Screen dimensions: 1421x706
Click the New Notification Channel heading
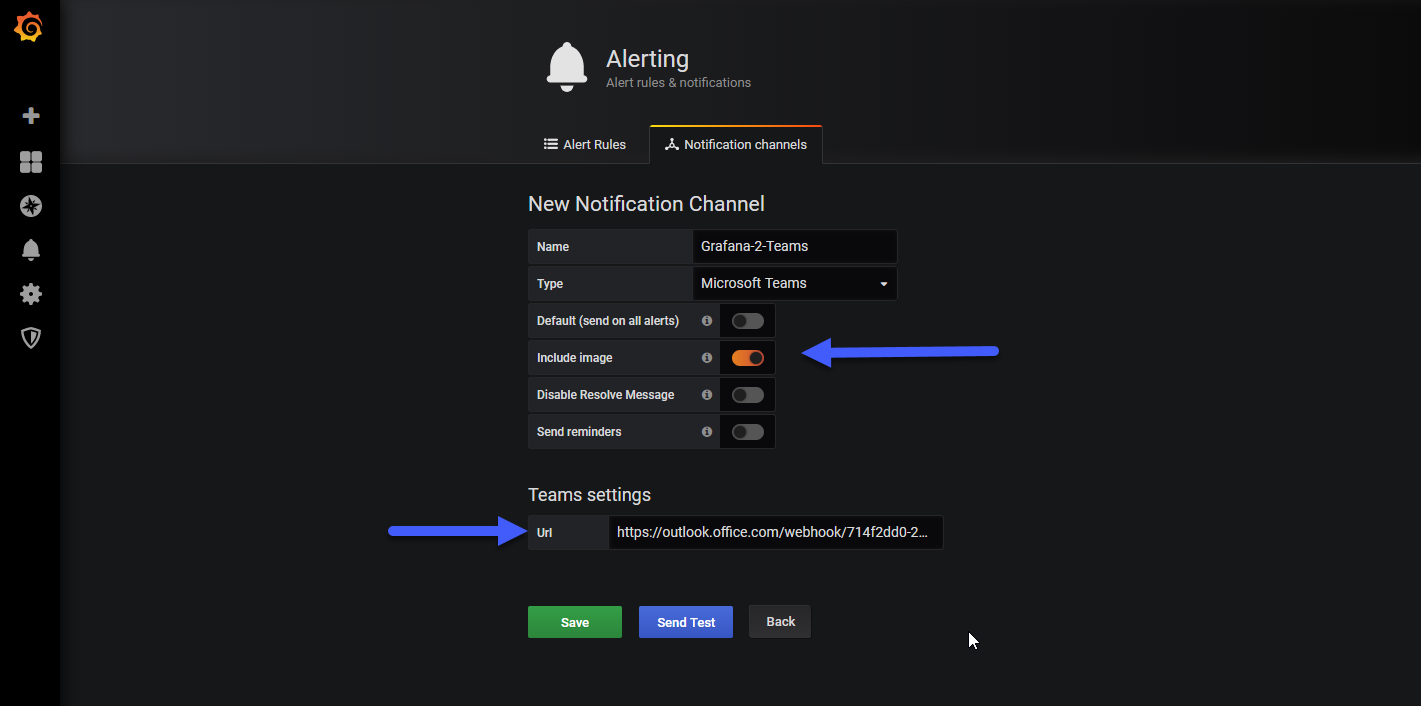(x=646, y=204)
